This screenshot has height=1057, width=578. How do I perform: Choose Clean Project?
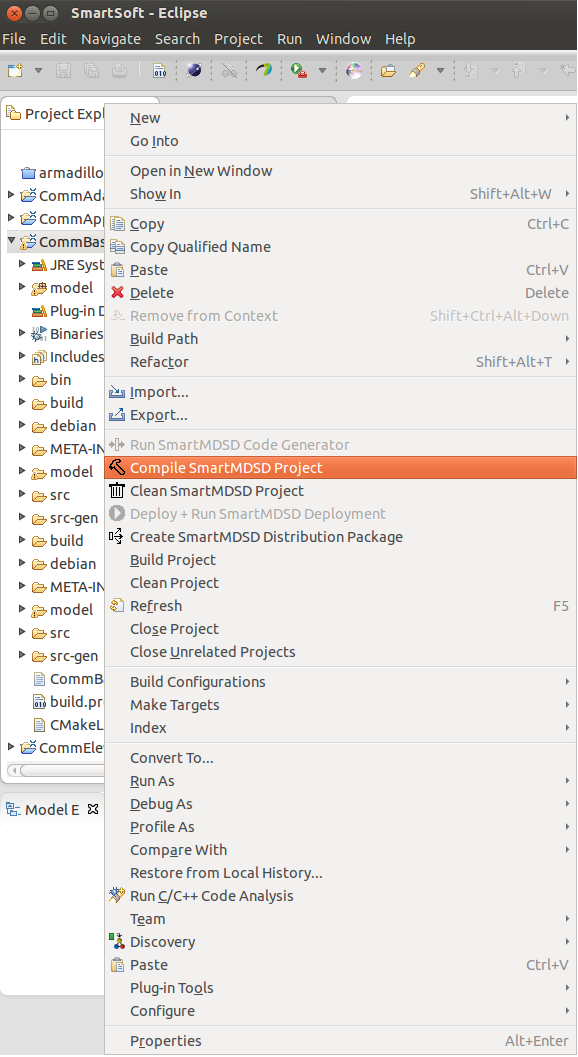[x=341, y=582]
